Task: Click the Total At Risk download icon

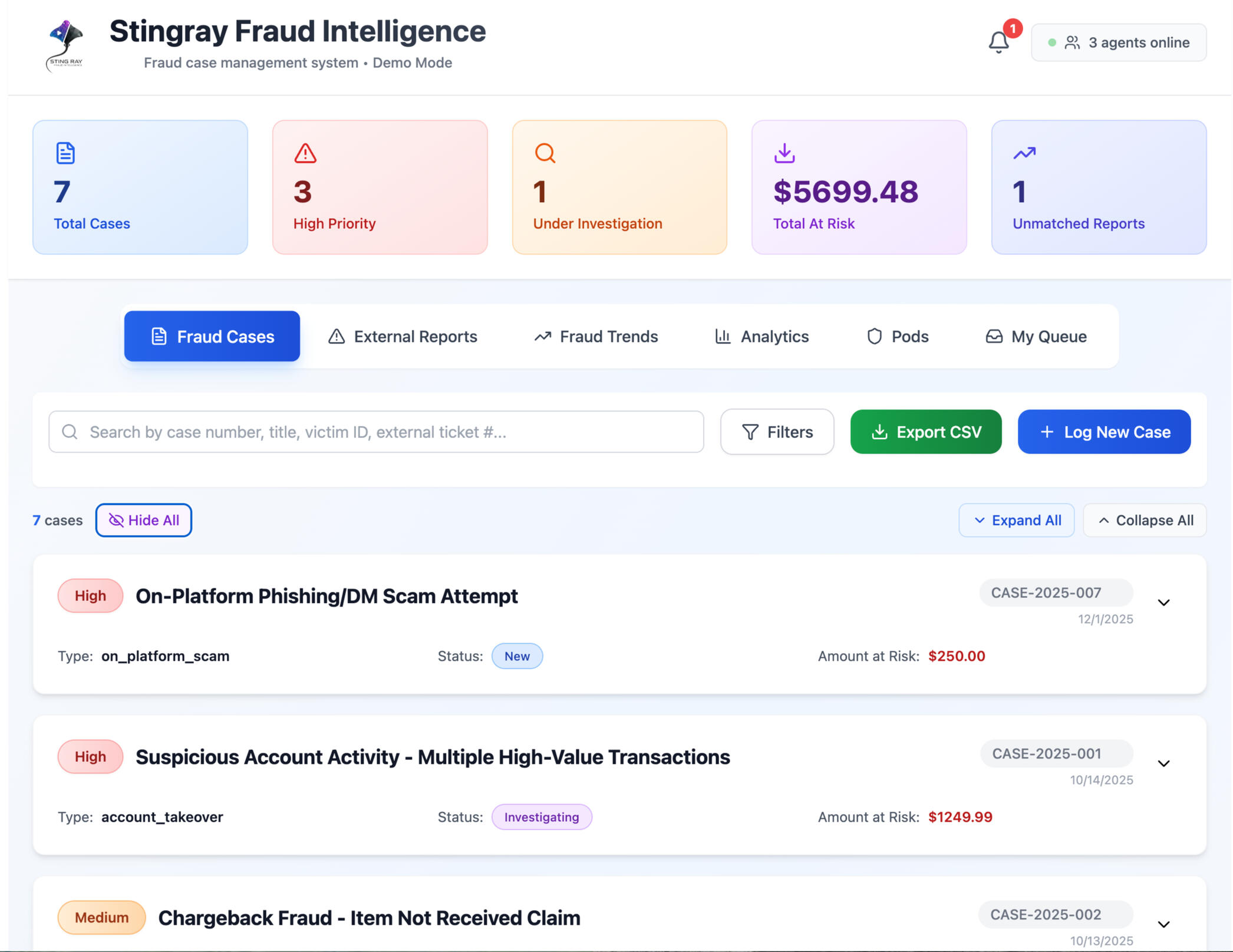Action: [x=784, y=153]
